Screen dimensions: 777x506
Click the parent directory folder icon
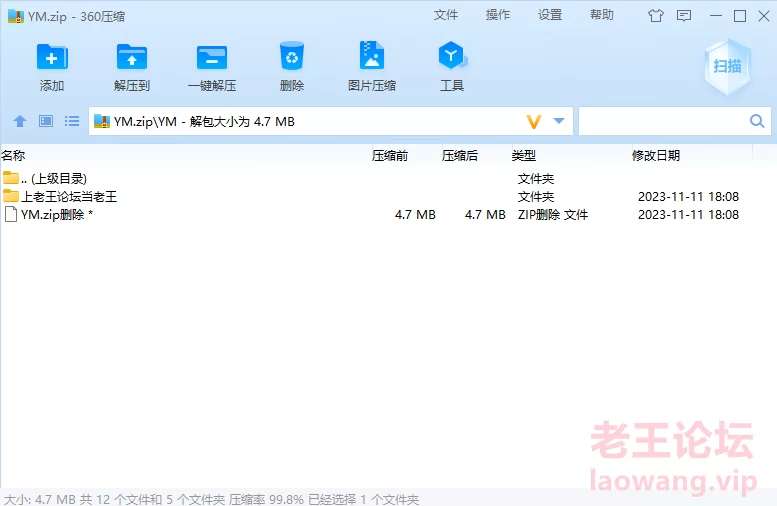(x=10, y=177)
